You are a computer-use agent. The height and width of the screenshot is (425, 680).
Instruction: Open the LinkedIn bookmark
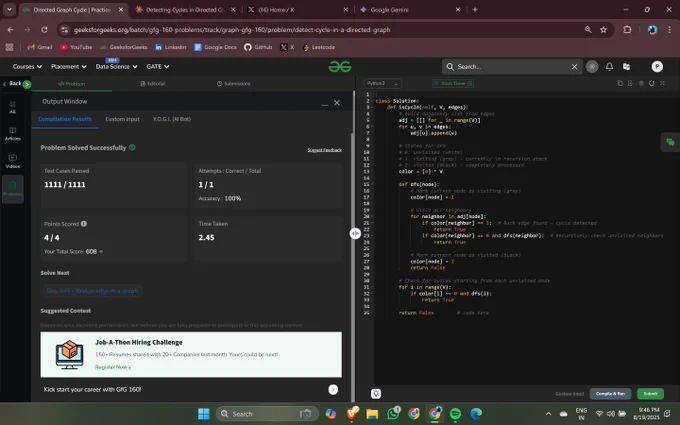170,47
